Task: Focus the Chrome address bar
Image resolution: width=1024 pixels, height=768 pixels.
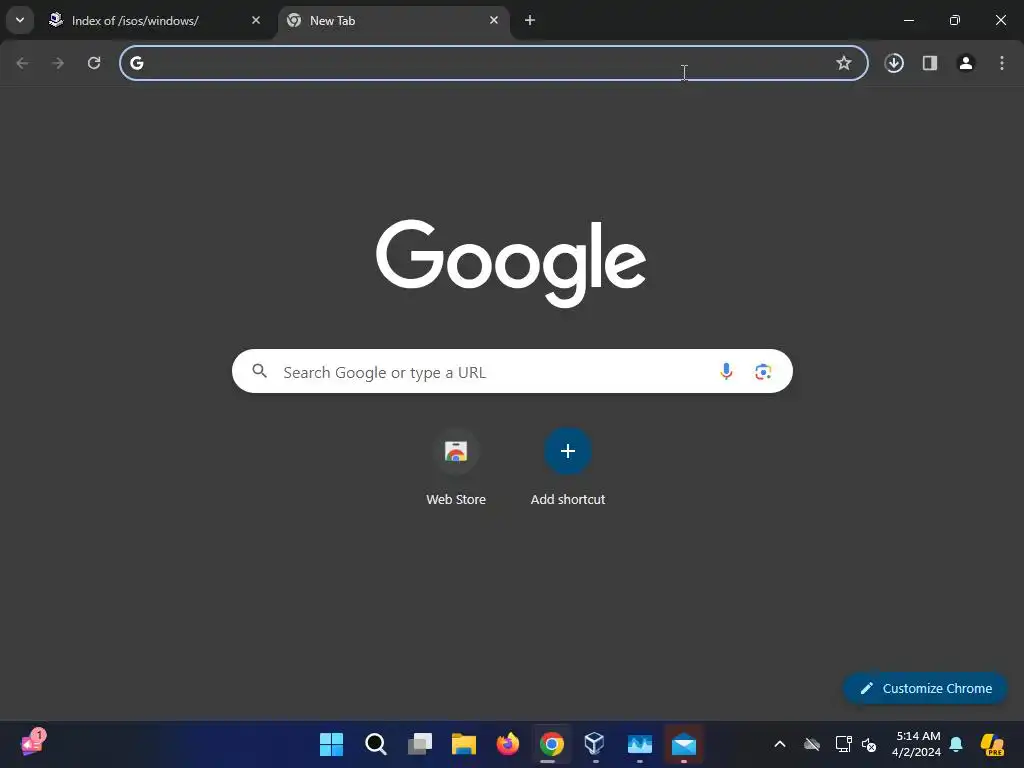Action: 494,63
